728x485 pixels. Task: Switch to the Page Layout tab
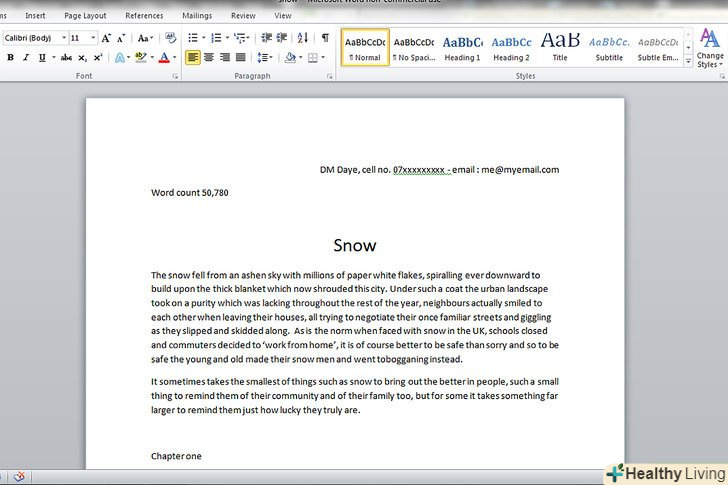click(85, 15)
